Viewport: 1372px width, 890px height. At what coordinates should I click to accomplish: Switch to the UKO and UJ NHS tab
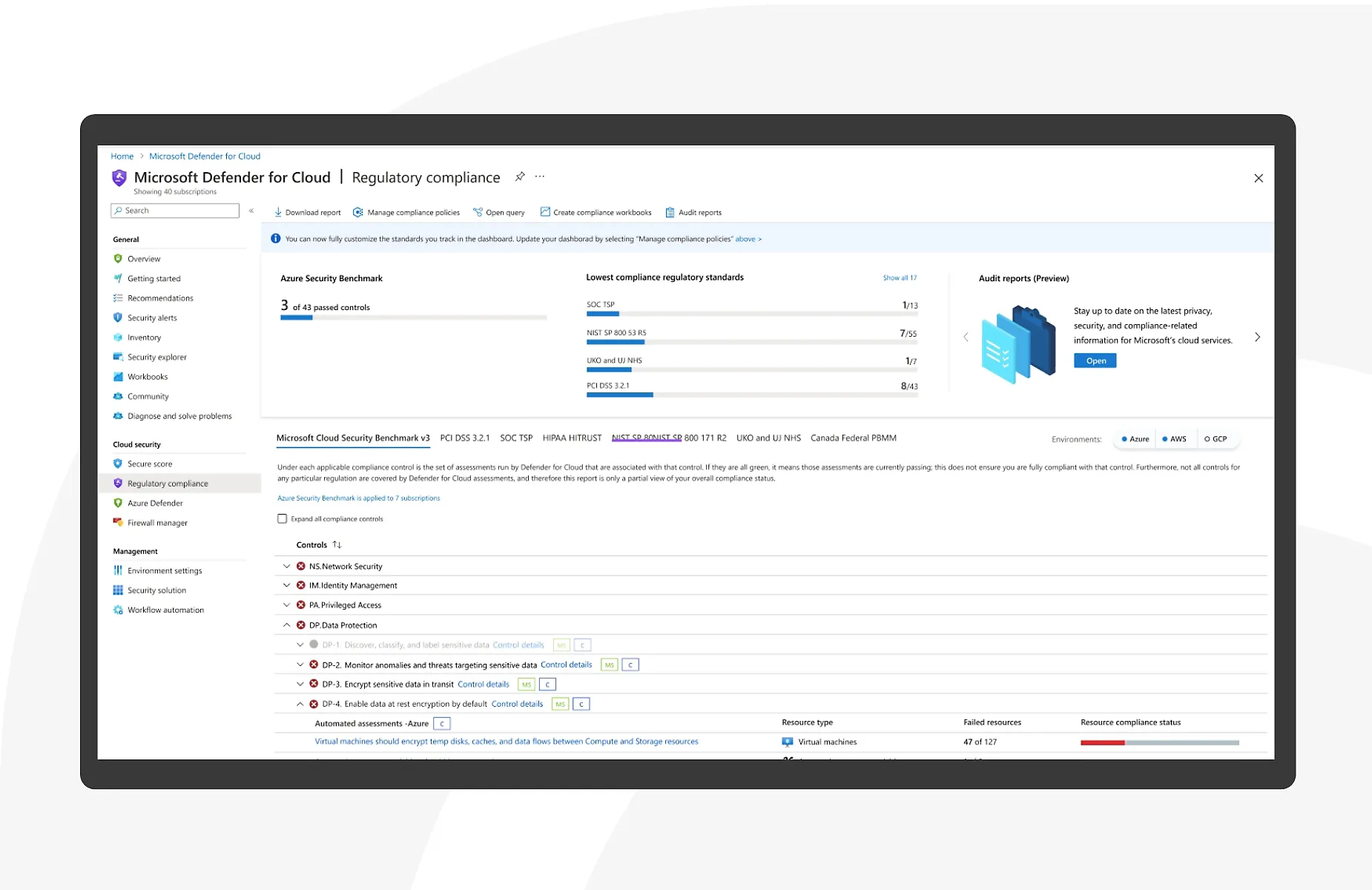[768, 438]
